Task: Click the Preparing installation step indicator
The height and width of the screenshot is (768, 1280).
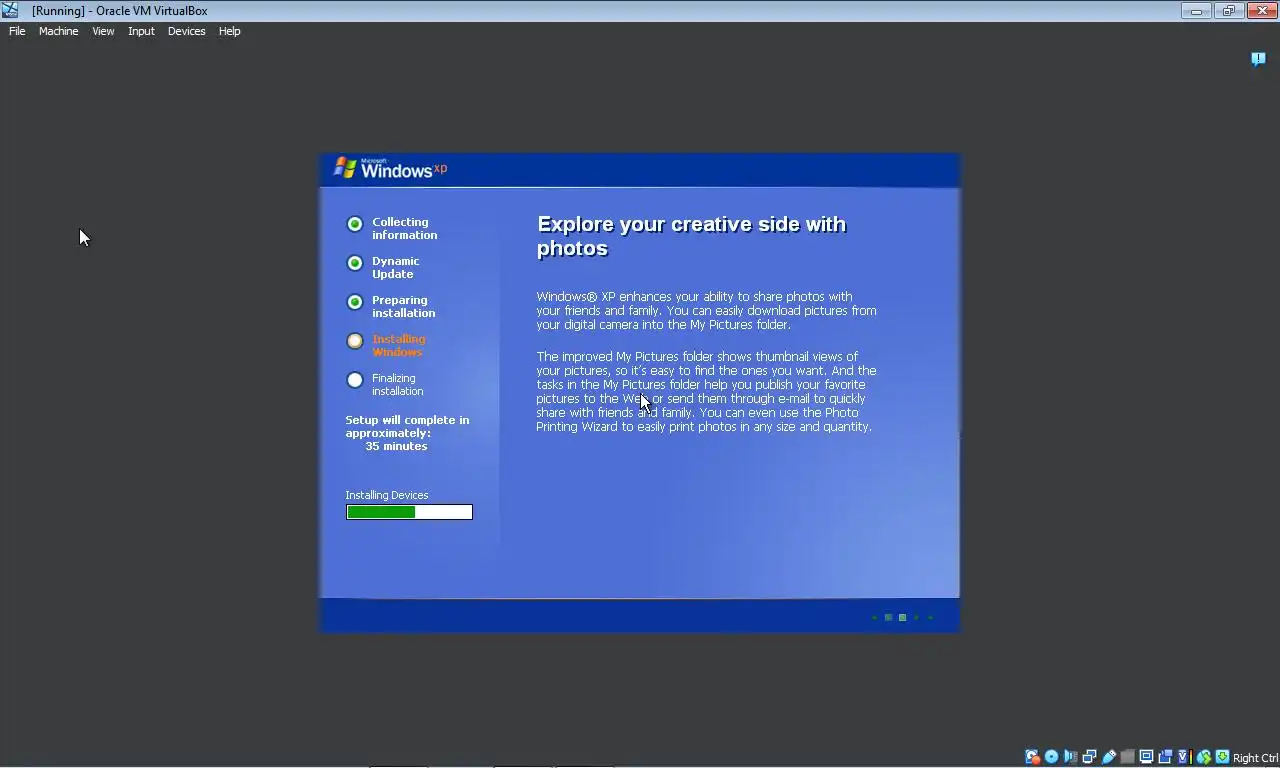Action: [x=355, y=302]
